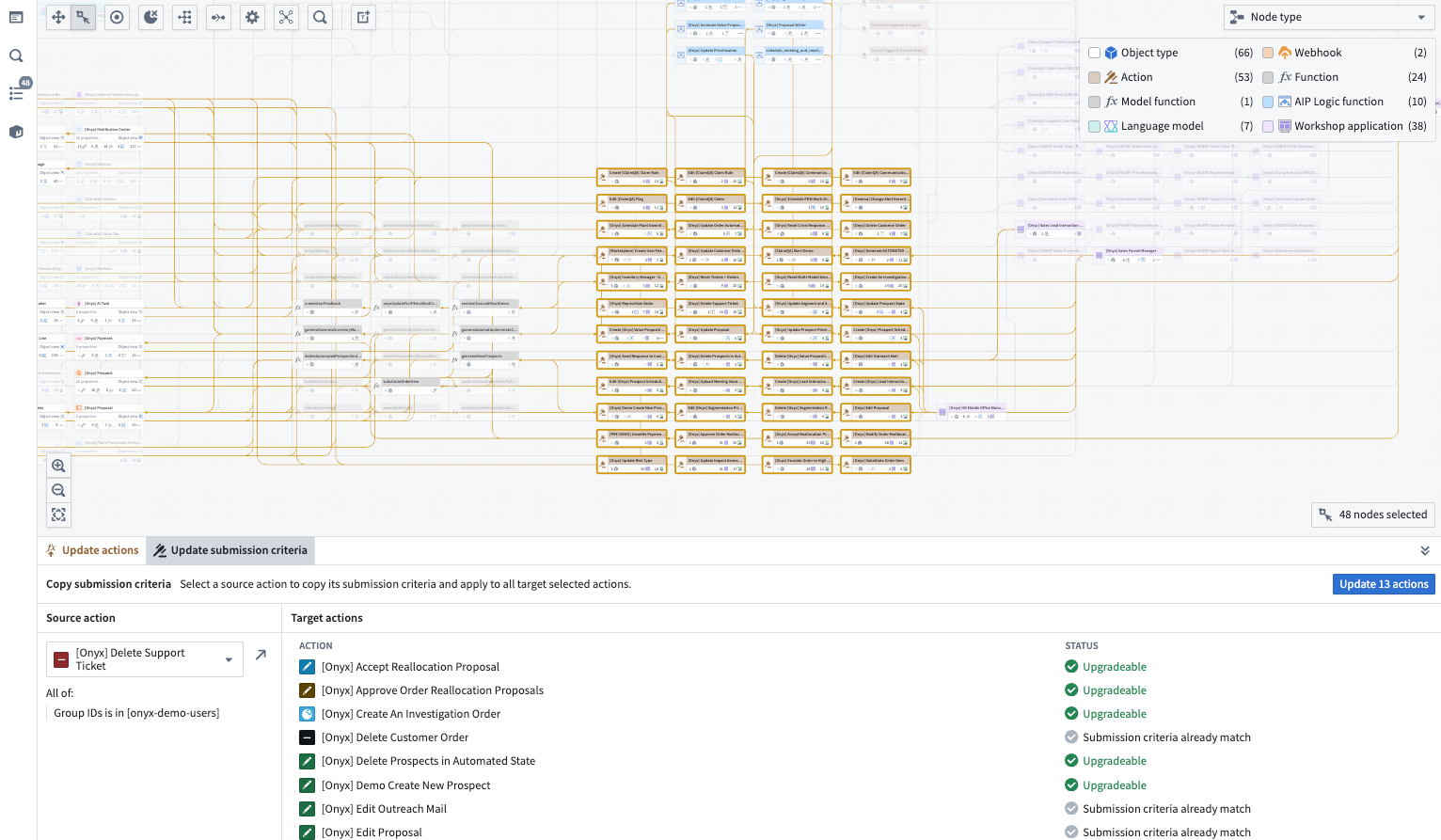
Task: Open the source action selector showing Delete Support Ticket
Action: click(144, 658)
